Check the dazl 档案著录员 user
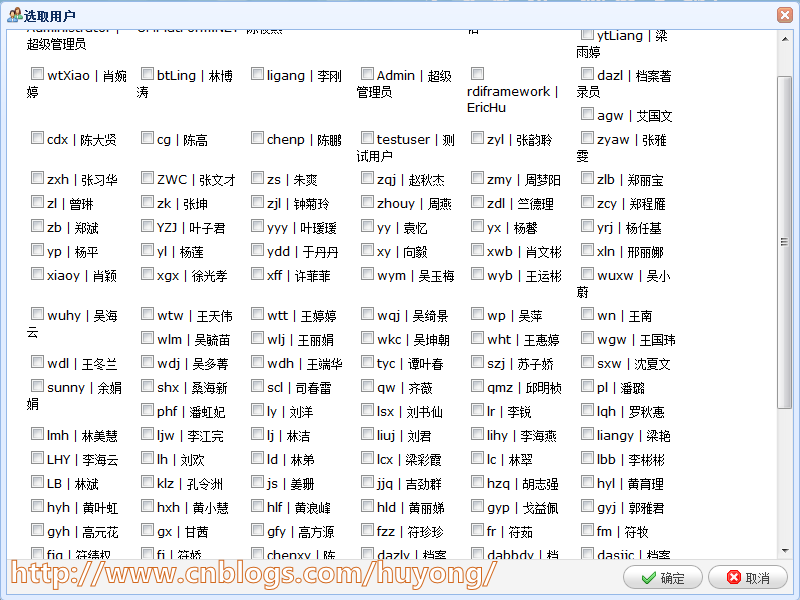 point(587,73)
